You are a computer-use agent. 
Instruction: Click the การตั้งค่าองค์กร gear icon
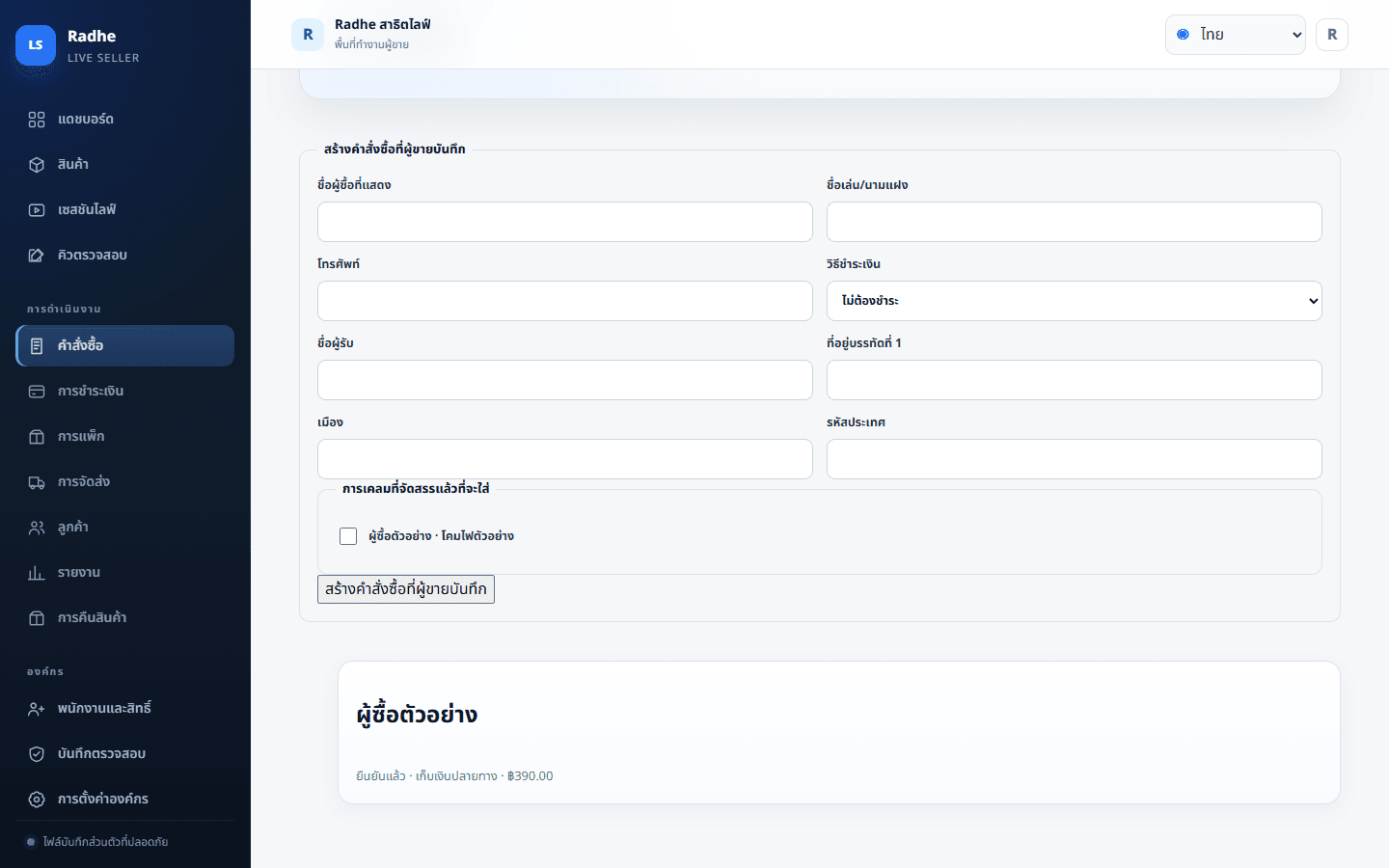(37, 800)
